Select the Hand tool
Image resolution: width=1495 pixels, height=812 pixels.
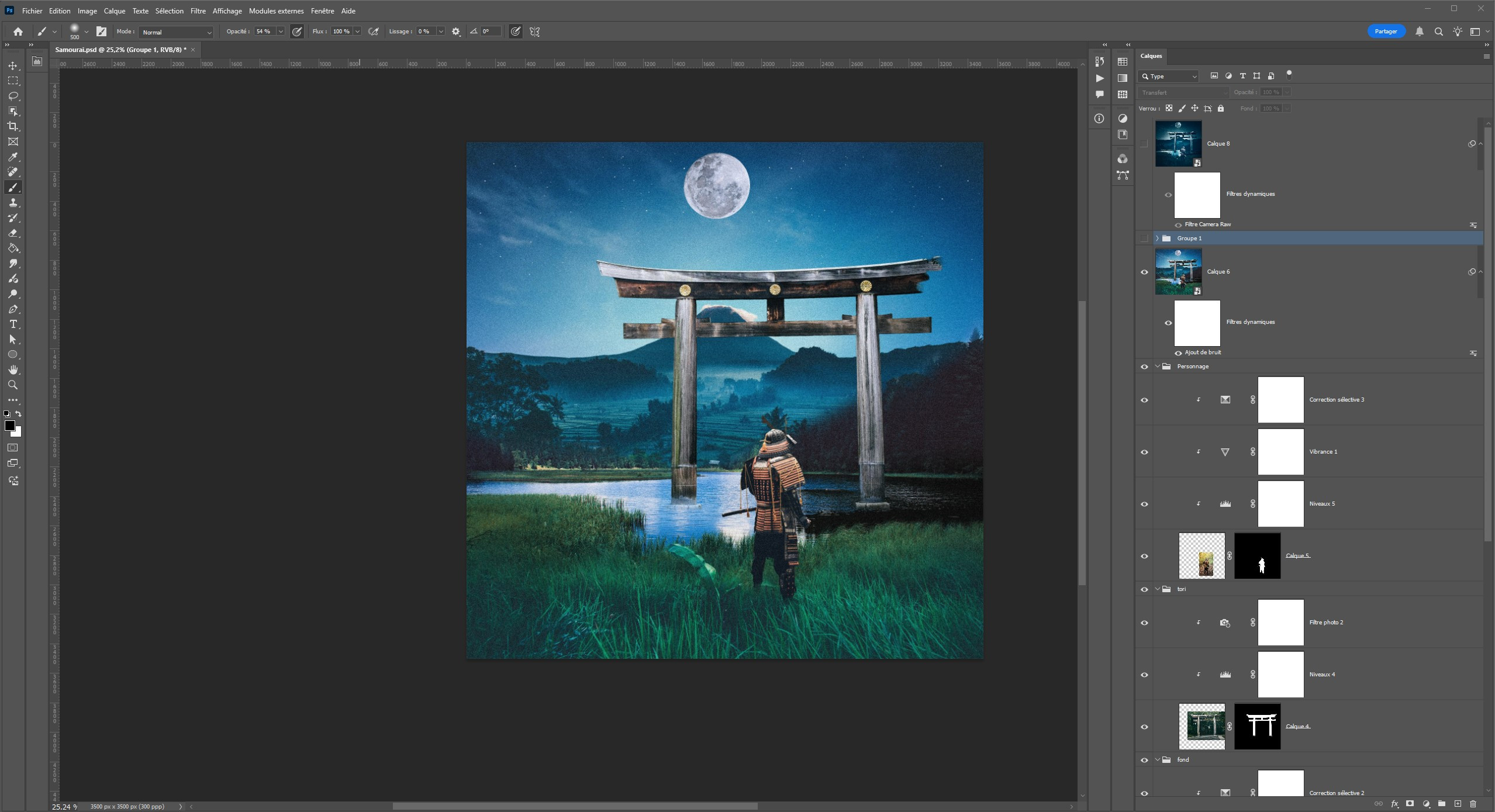[x=13, y=369]
